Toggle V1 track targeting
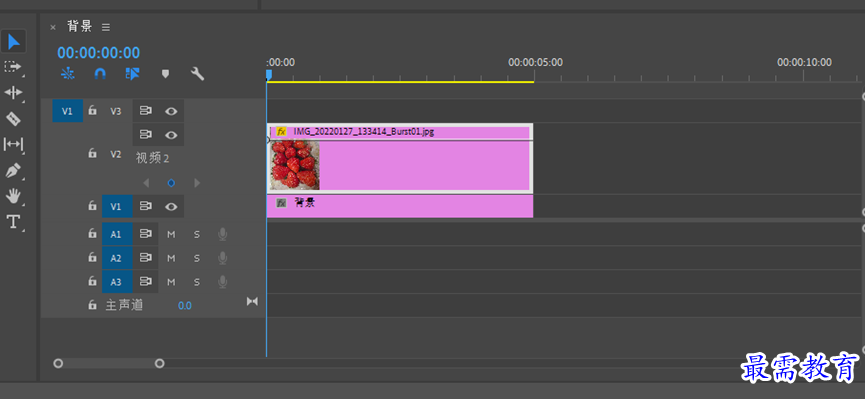The width and height of the screenshot is (865, 399). click(x=117, y=206)
